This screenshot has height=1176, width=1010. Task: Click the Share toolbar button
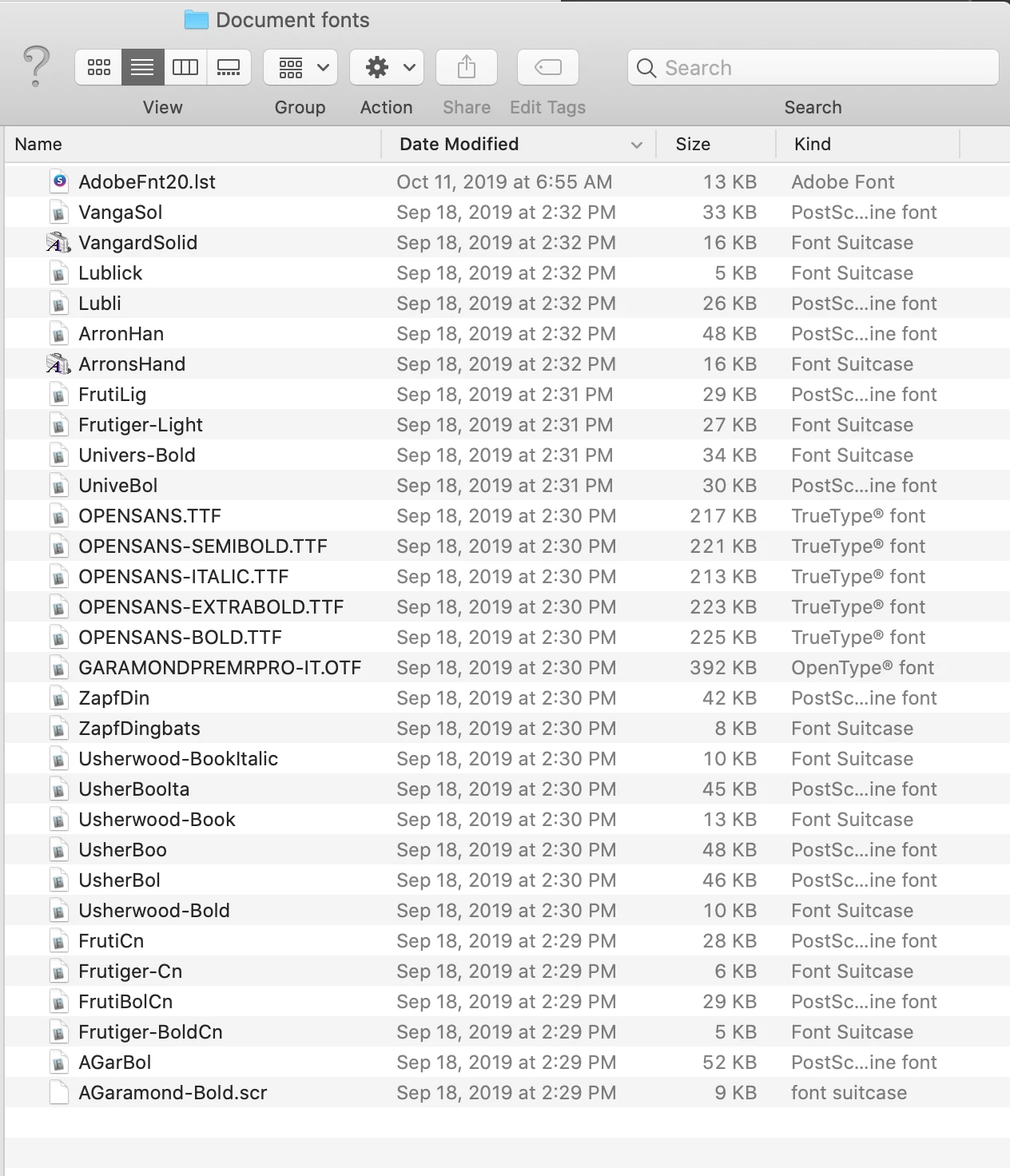[x=467, y=68]
